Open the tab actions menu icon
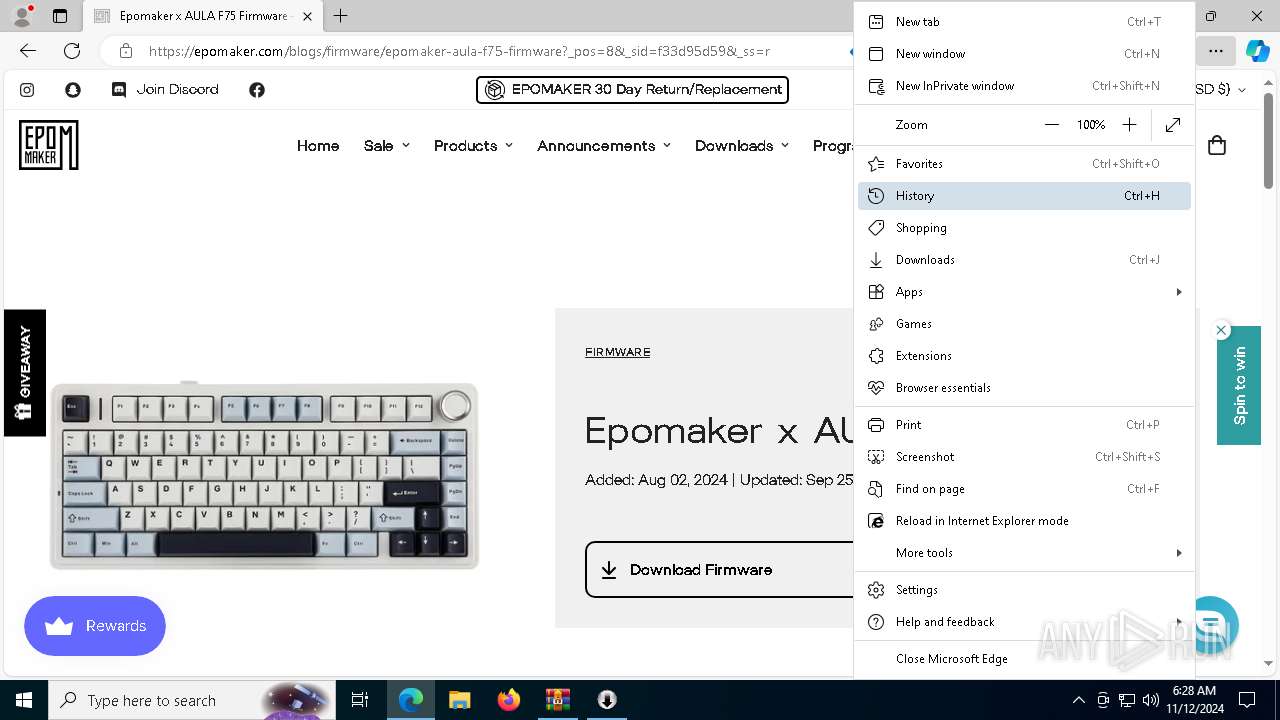Screen dimensions: 1280x720 click(x=60, y=16)
